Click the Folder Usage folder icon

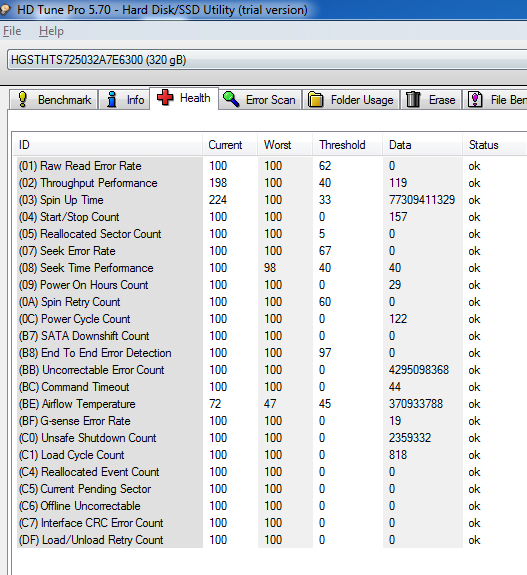315,100
